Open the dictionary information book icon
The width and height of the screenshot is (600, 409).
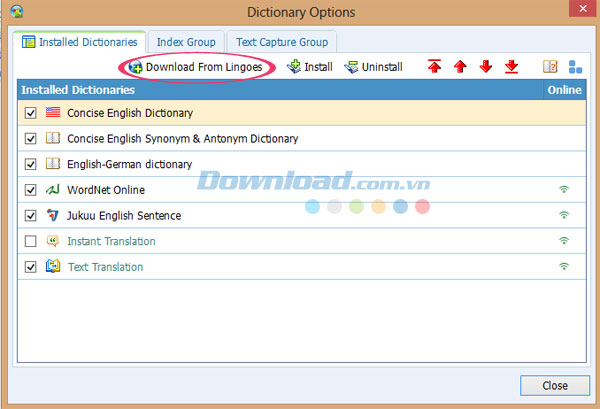(549, 67)
